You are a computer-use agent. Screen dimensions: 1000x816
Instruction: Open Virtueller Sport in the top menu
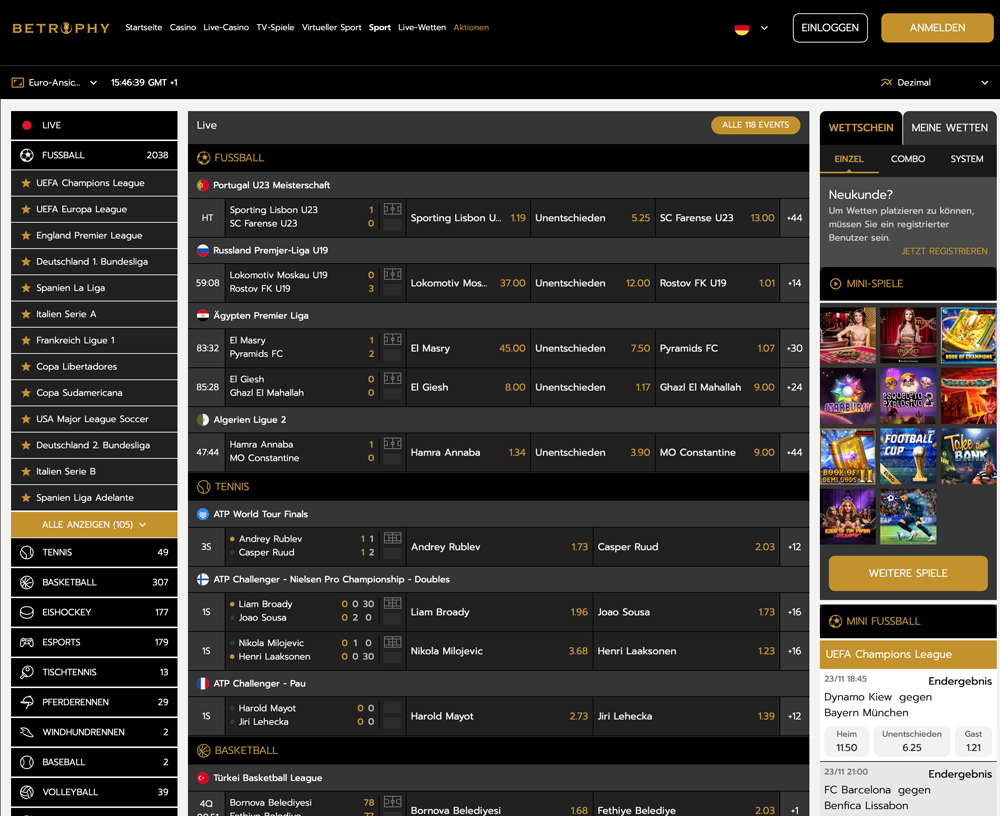click(x=331, y=27)
